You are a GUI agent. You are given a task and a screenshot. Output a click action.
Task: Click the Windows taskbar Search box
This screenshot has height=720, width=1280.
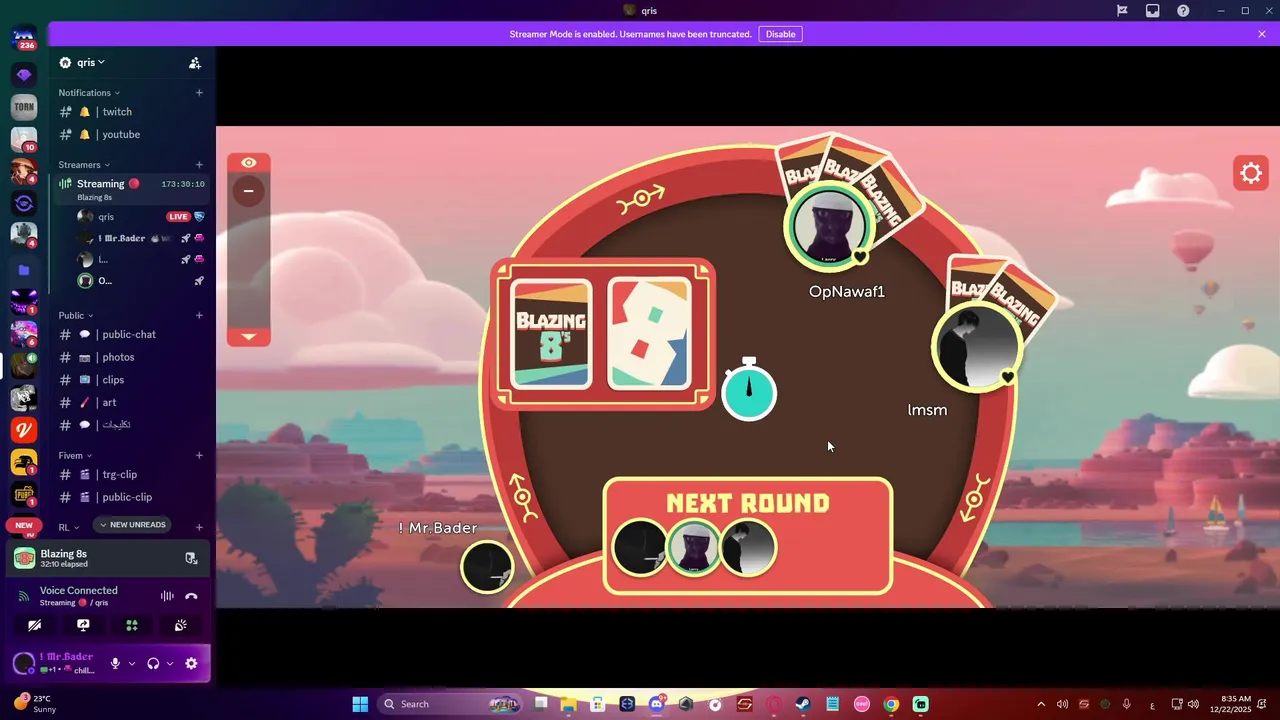pyautogui.click(x=452, y=704)
